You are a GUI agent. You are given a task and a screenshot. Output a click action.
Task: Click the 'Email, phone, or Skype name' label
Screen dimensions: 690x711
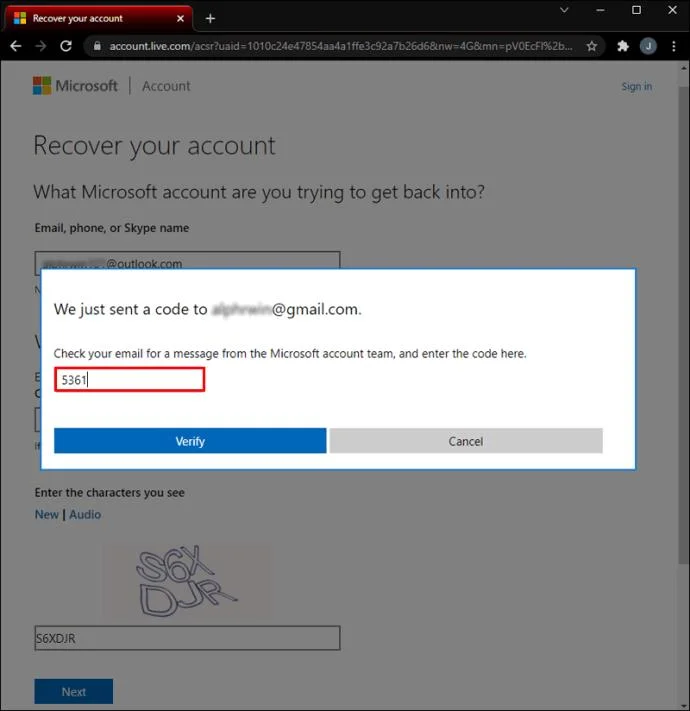[x=112, y=228]
